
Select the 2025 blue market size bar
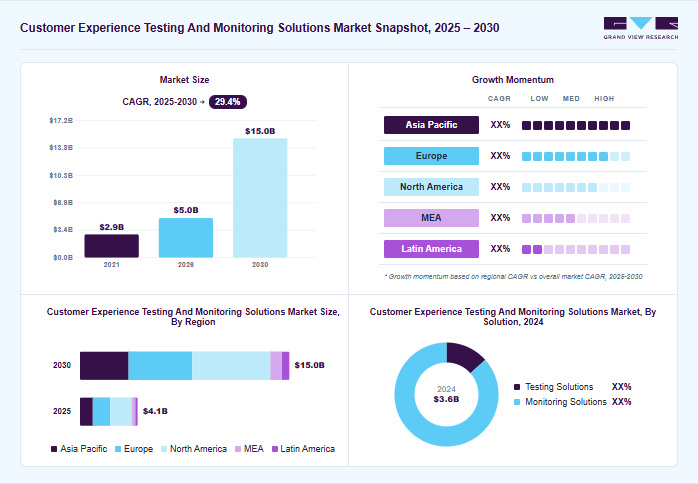pyautogui.click(x=186, y=238)
